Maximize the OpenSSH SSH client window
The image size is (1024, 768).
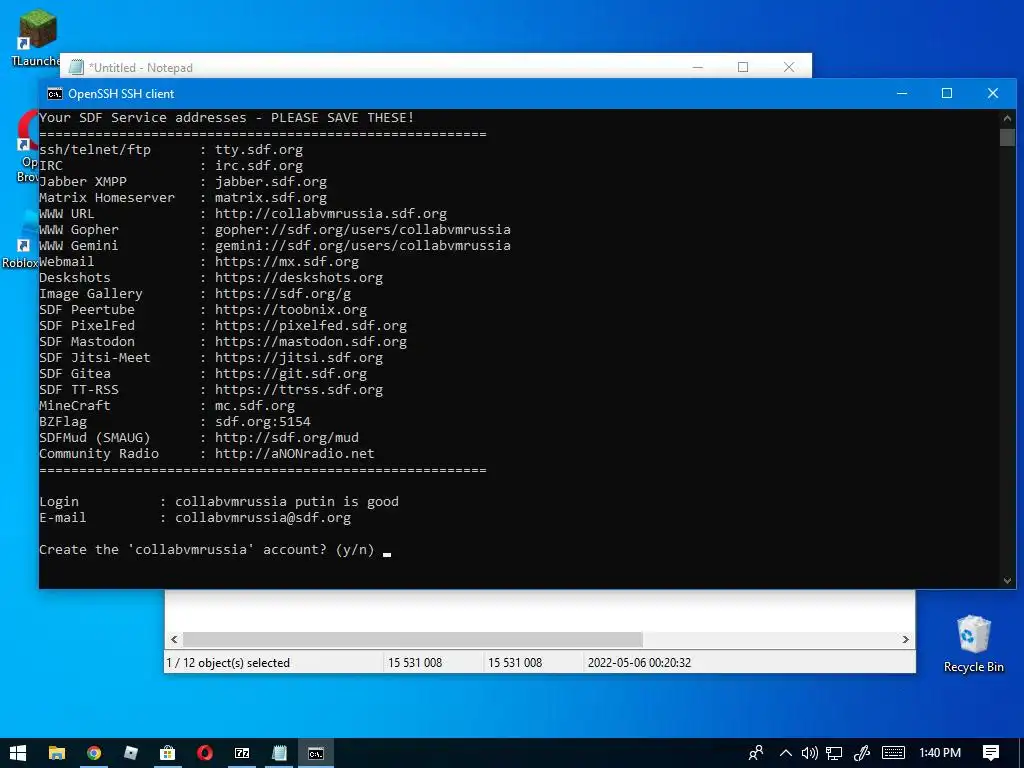(x=946, y=93)
